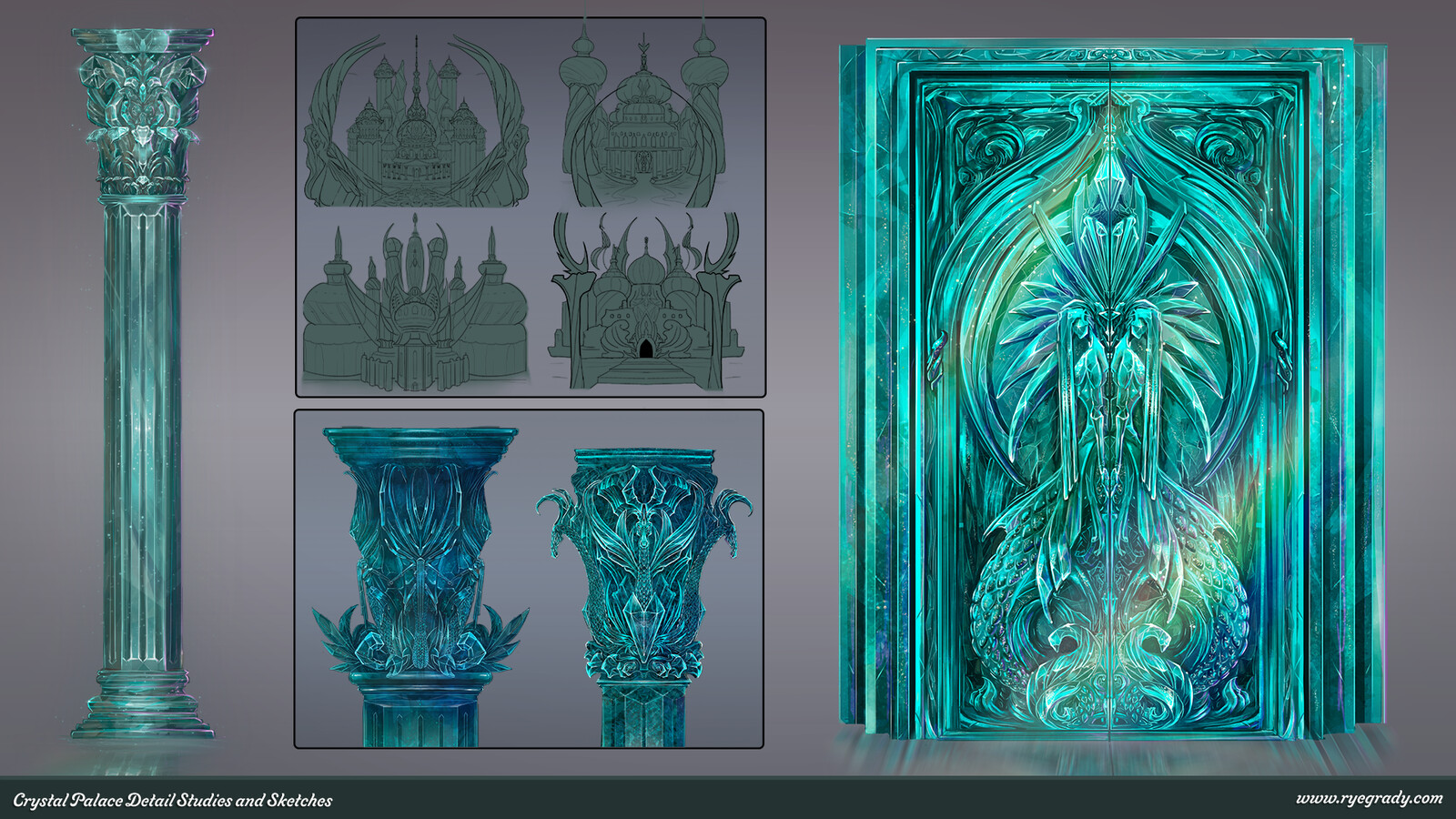
Task: Select the bottom-right horned palace sketch
Action: 646,300
